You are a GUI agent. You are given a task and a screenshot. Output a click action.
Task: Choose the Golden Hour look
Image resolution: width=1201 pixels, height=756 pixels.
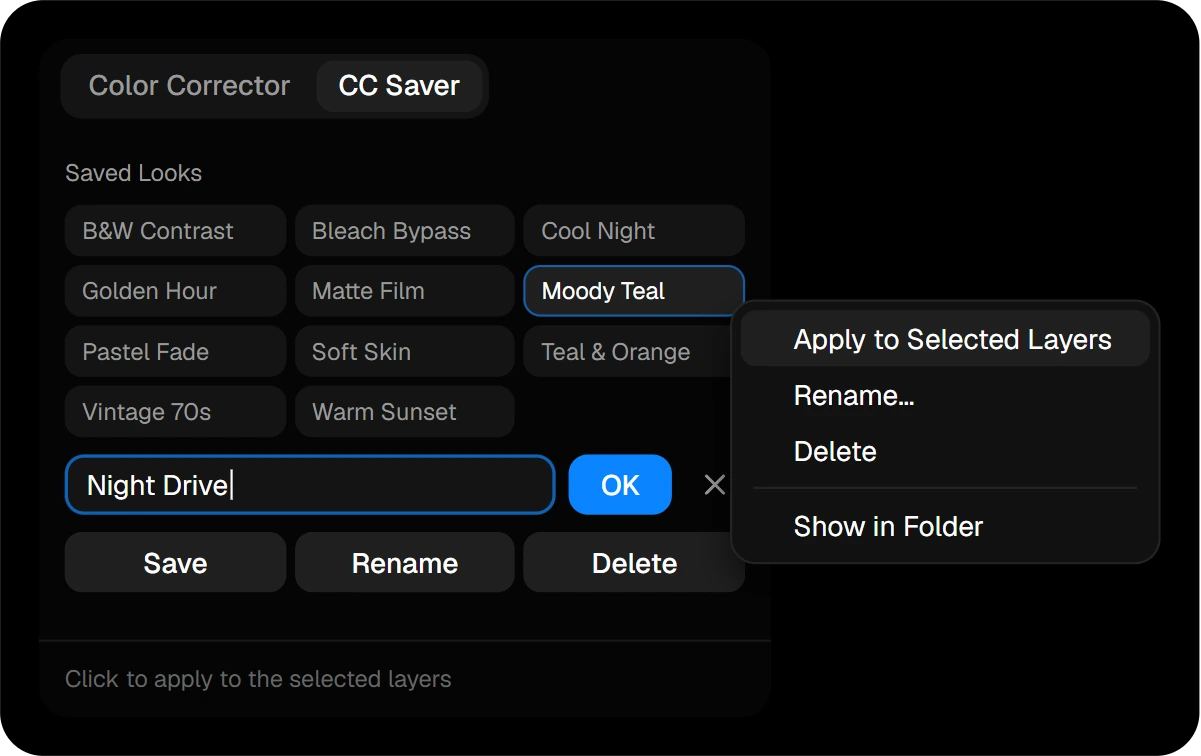175,291
